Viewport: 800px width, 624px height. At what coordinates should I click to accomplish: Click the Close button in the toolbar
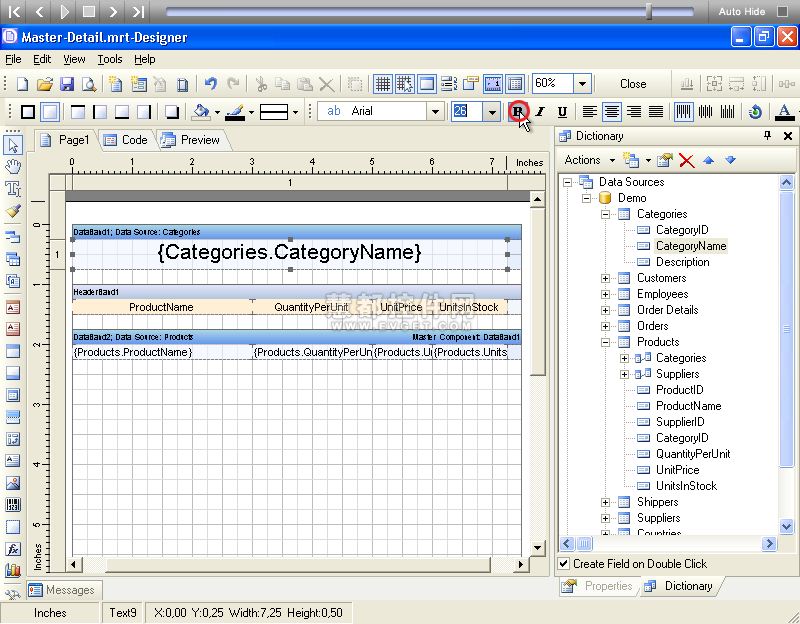(633, 84)
